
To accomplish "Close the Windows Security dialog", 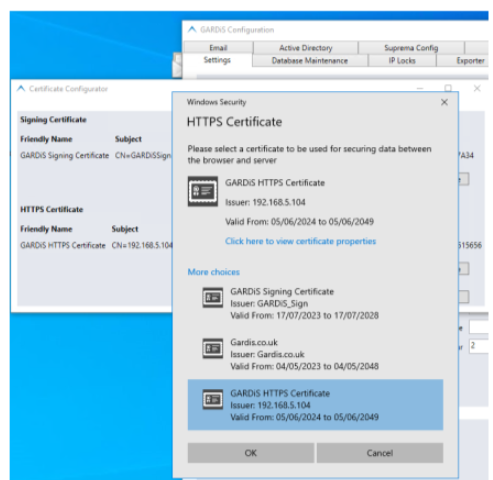I will pyautogui.click(x=444, y=102).
